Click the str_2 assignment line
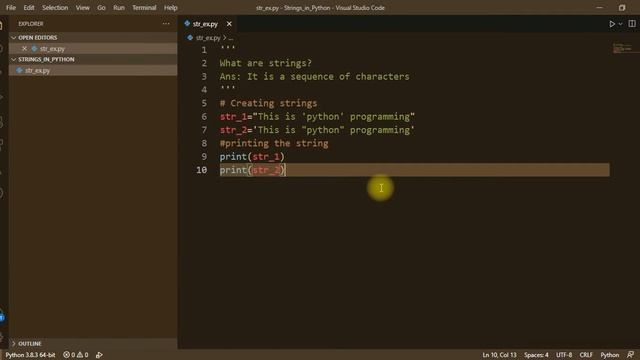Screen dimensions: 640x360 click(317, 130)
